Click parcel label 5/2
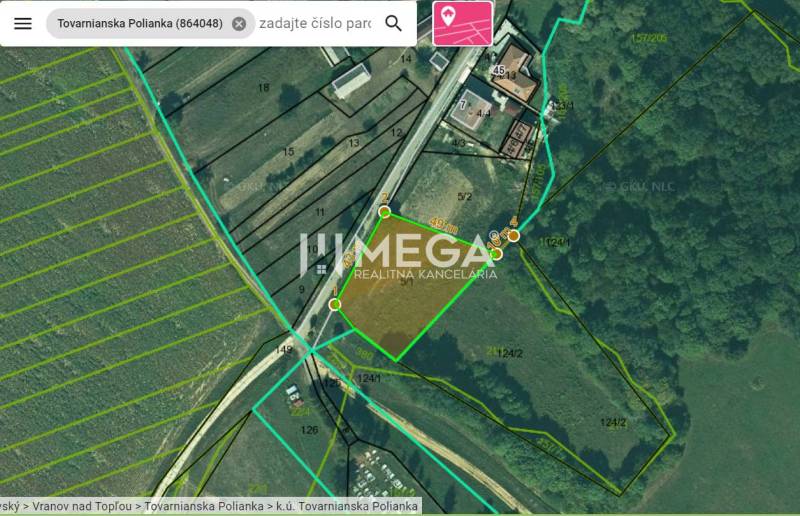This screenshot has width=800, height=516. point(465,196)
